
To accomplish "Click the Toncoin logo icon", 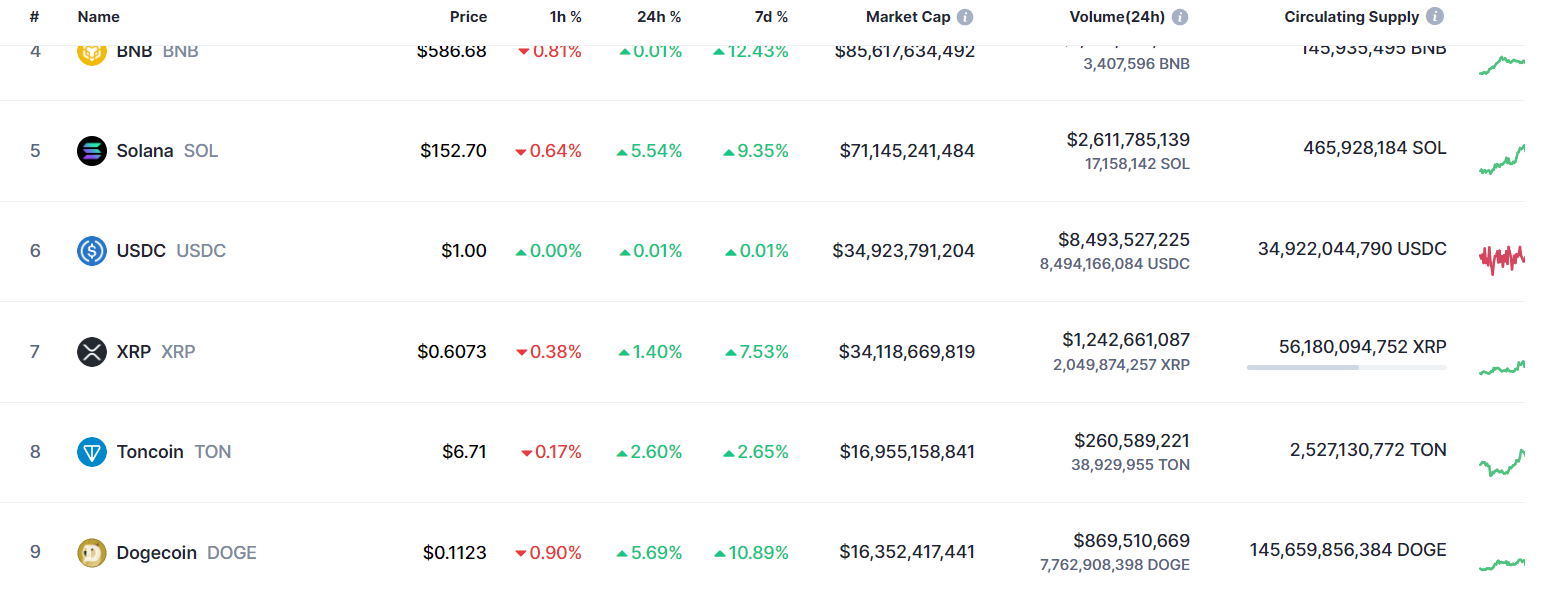I will pos(91,452).
